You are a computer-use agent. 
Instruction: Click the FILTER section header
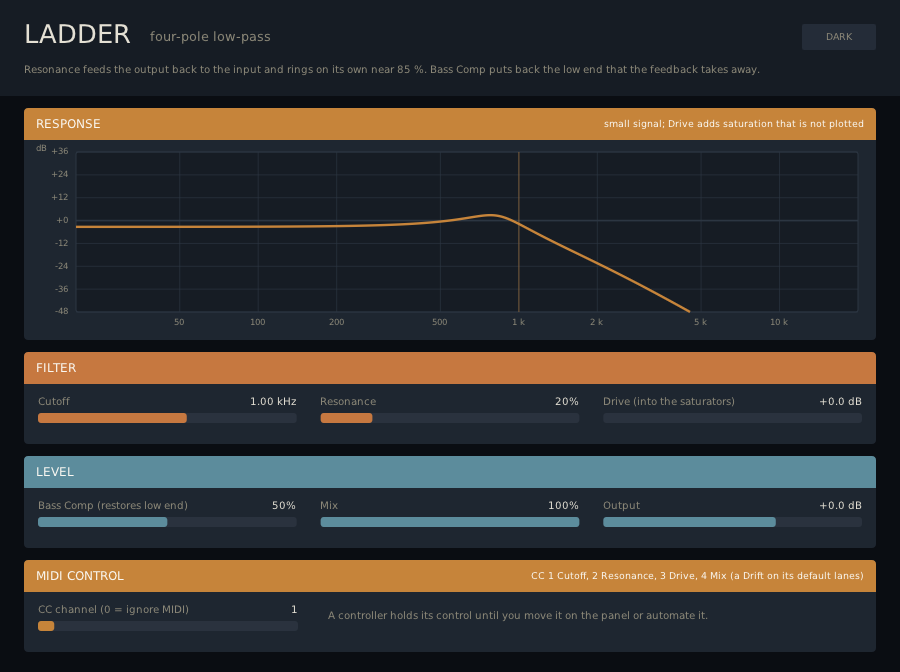coord(450,368)
